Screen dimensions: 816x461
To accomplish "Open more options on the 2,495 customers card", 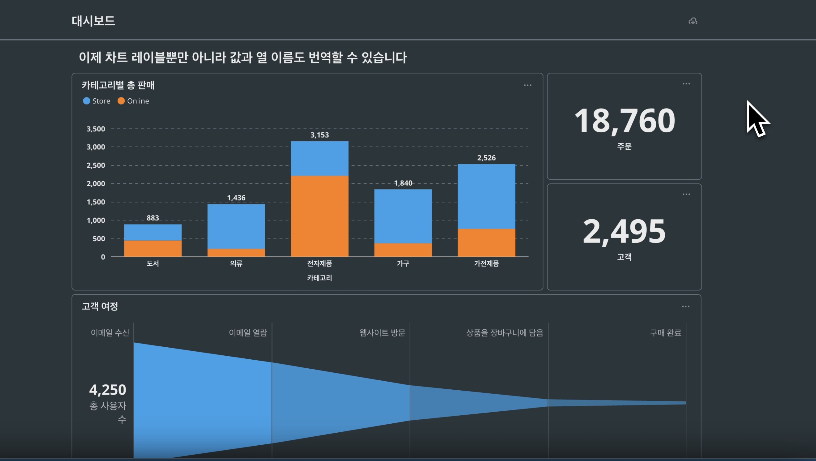I will pos(686,194).
